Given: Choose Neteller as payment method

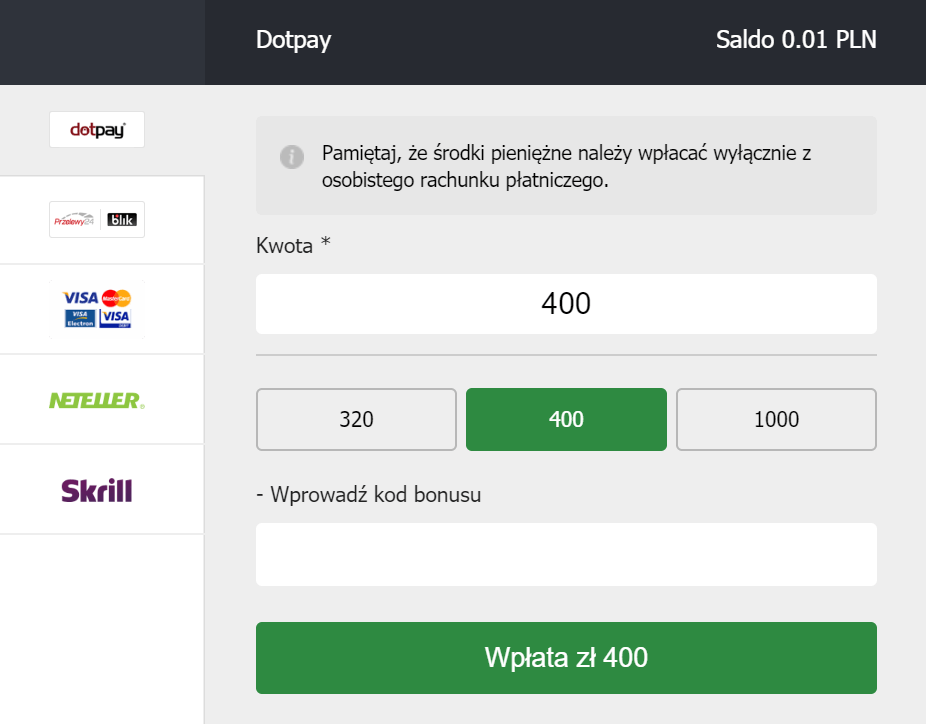Looking at the screenshot, I should (96, 399).
